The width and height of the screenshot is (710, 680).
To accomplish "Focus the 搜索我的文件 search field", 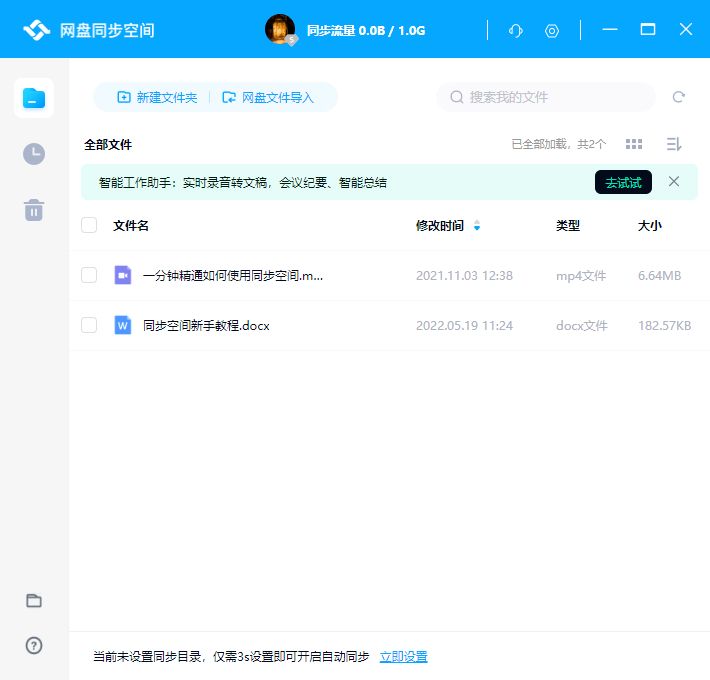I will [546, 97].
